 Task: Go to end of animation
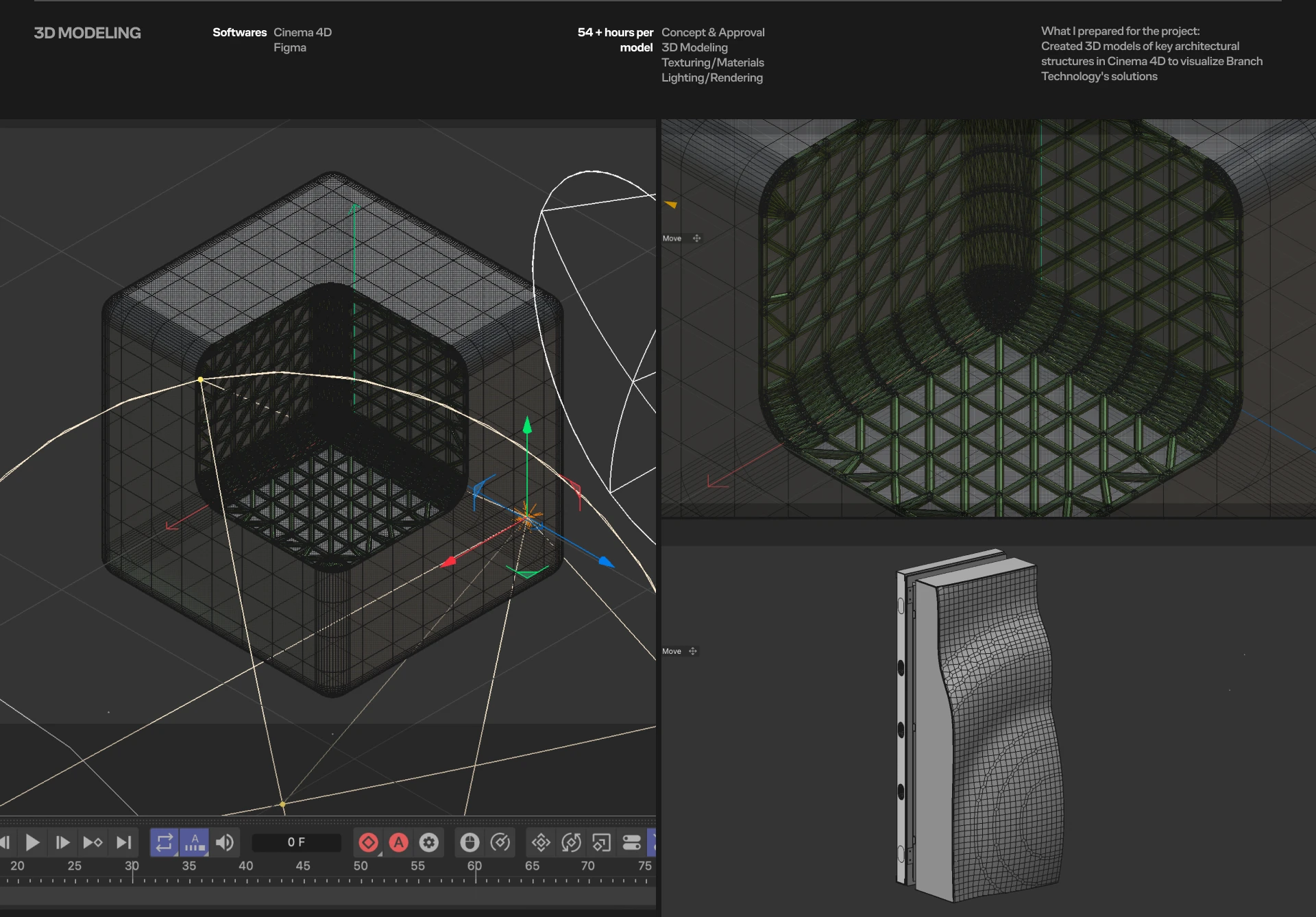pyautogui.click(x=123, y=842)
